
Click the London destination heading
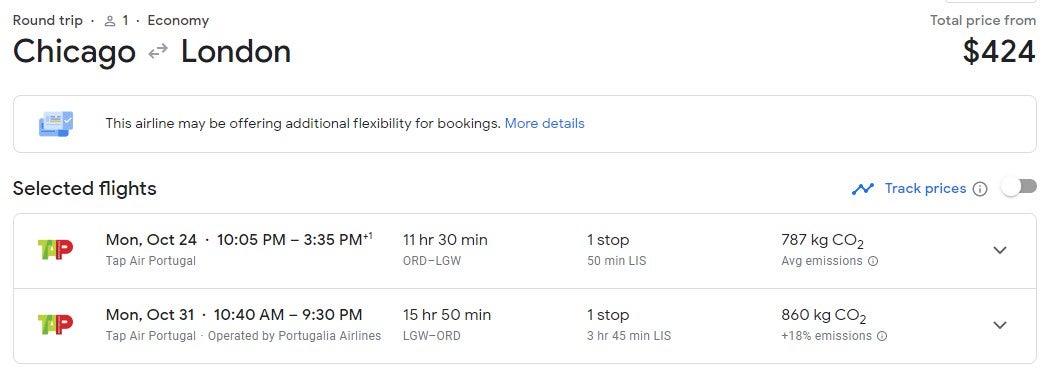(236, 52)
